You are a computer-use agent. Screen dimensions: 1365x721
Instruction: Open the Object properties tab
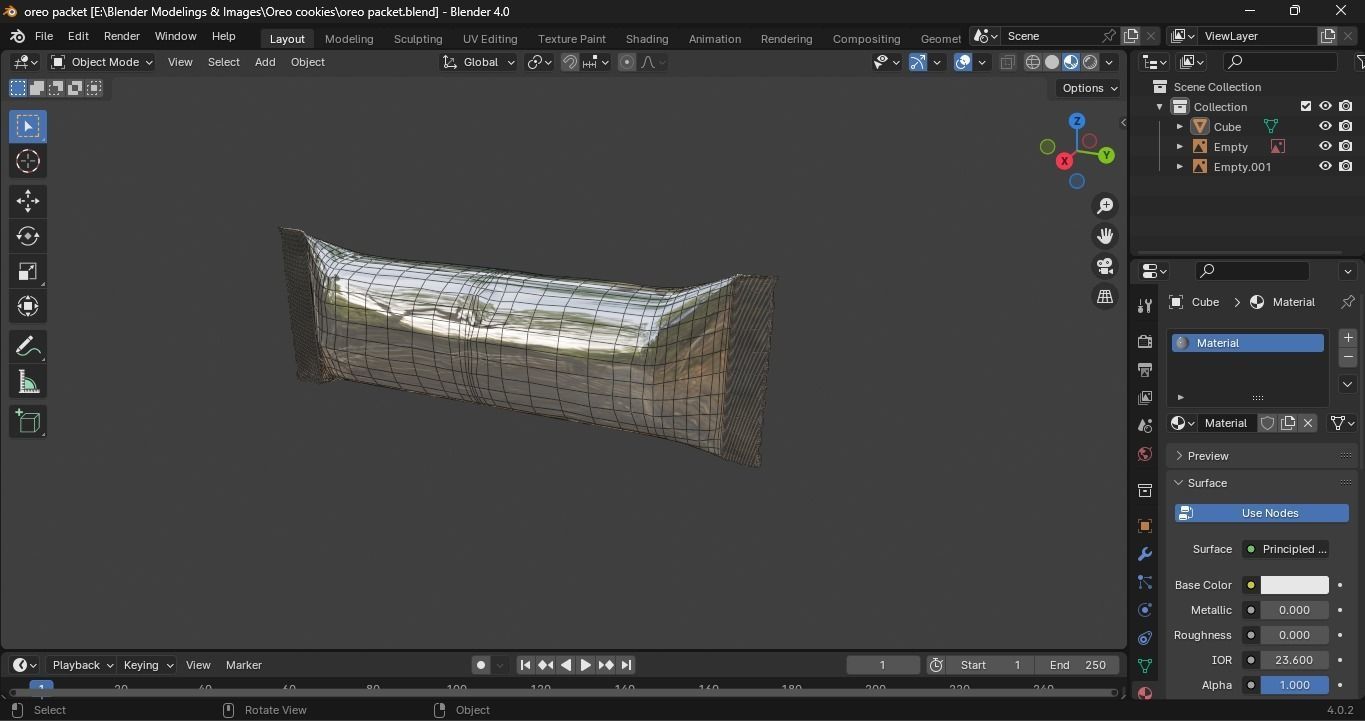[1145, 526]
